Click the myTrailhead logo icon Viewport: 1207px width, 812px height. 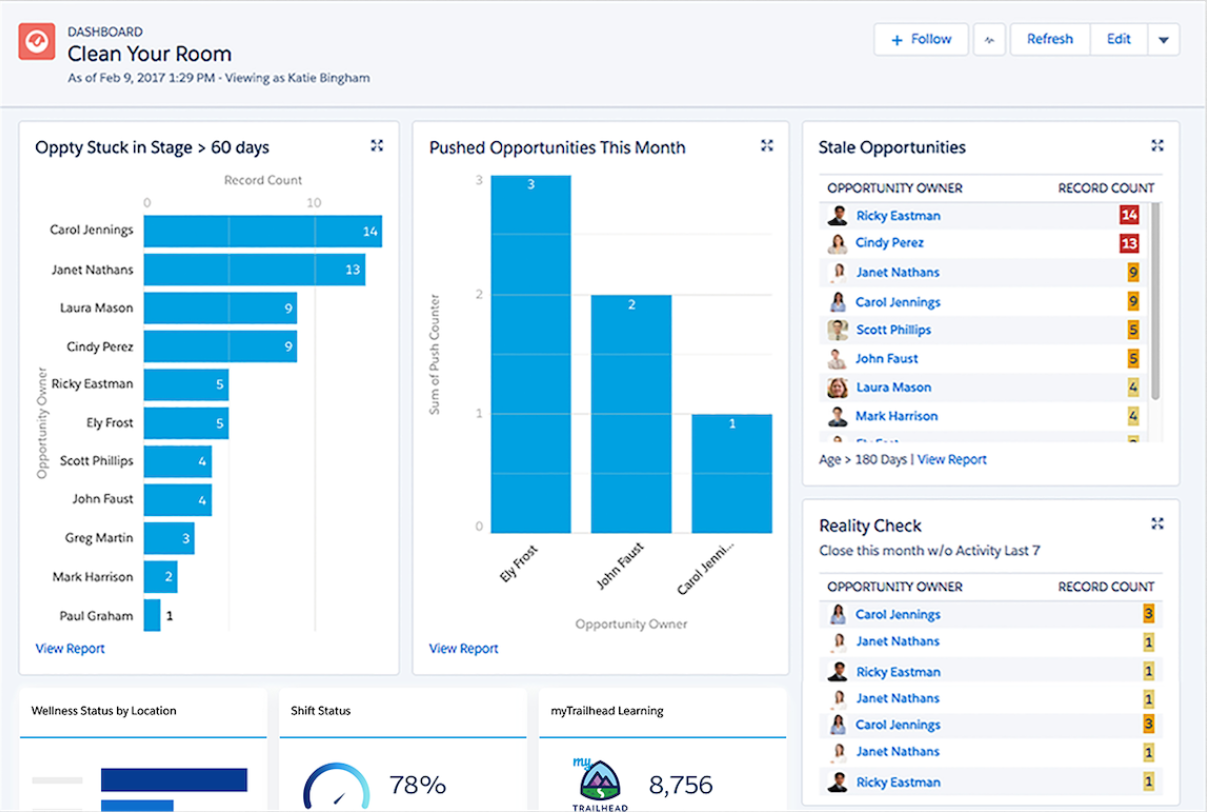[x=599, y=781]
